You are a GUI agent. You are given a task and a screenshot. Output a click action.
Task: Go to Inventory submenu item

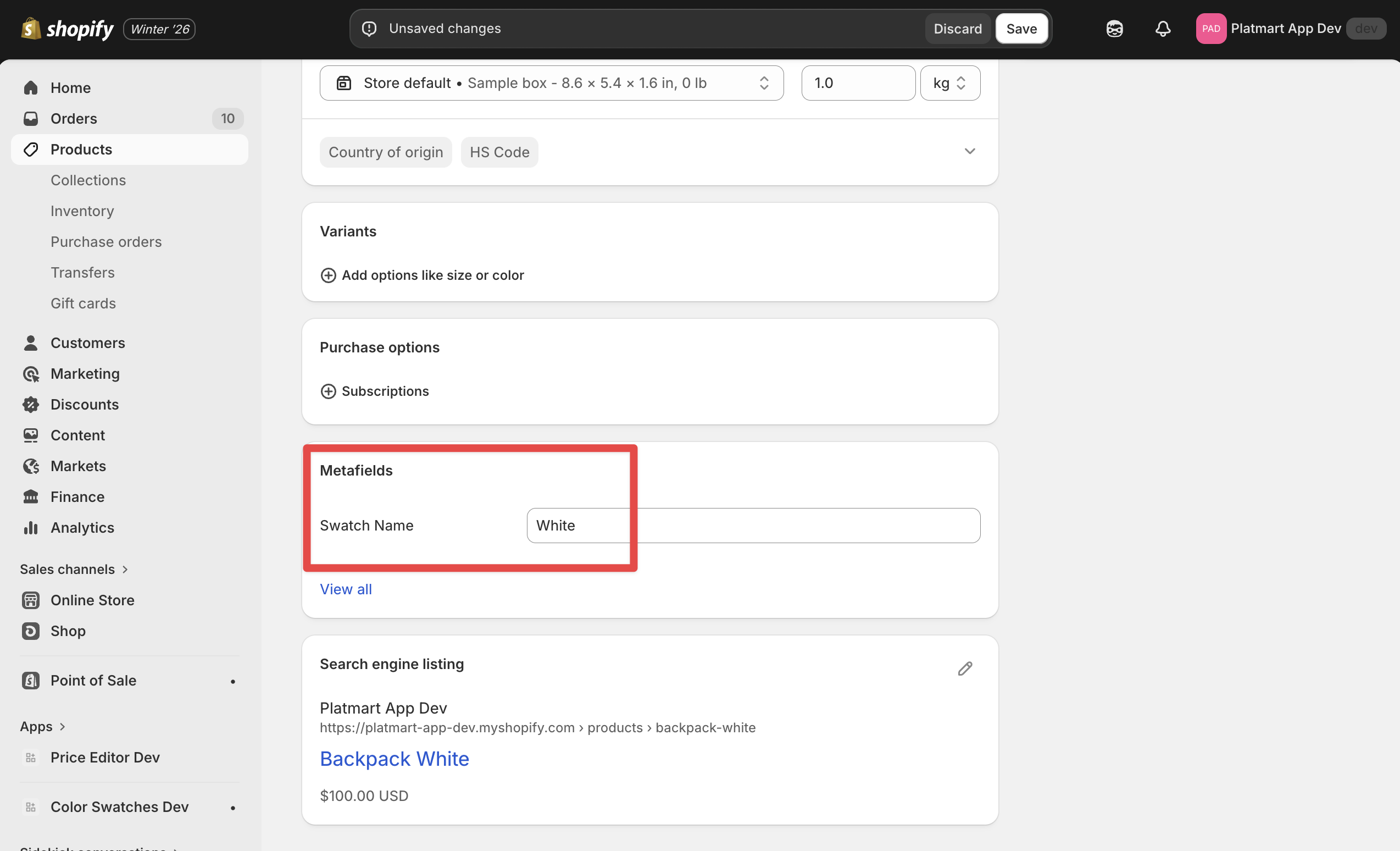pos(82,211)
